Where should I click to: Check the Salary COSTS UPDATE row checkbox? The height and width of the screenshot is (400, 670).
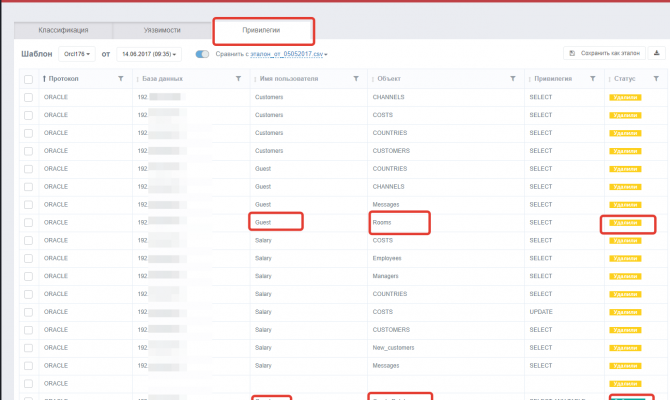click(29, 312)
